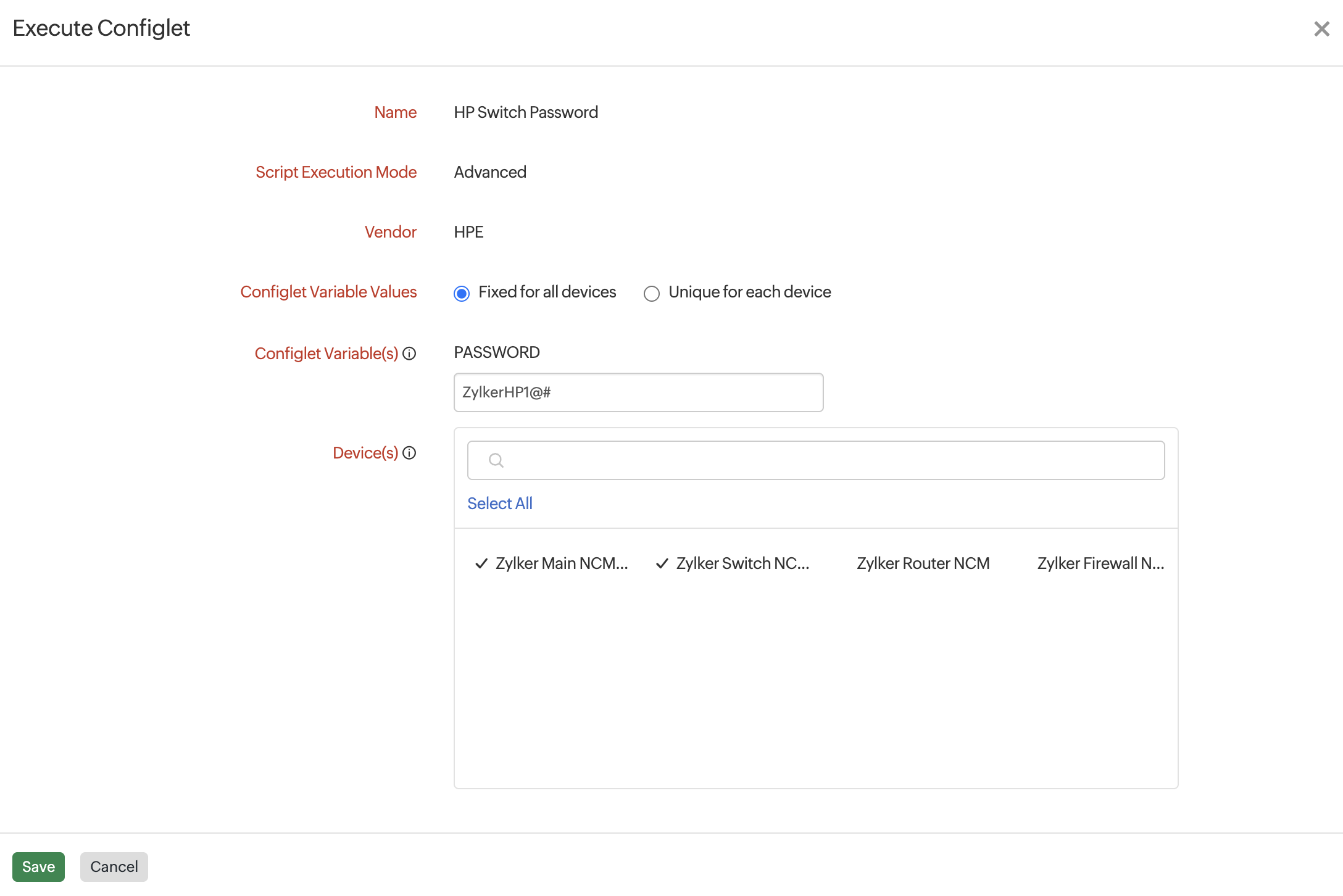
Task: Click info icon next to Configlet Variable(s)
Action: tap(409, 354)
